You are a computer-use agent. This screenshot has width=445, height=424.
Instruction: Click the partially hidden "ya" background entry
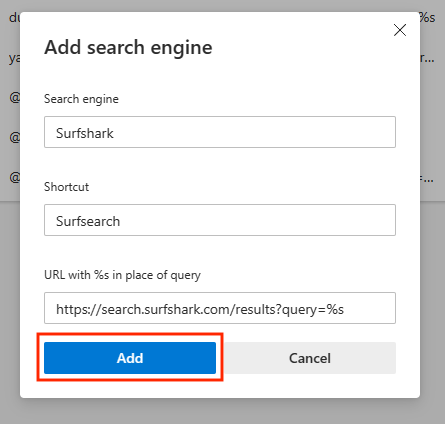click(x=14, y=59)
